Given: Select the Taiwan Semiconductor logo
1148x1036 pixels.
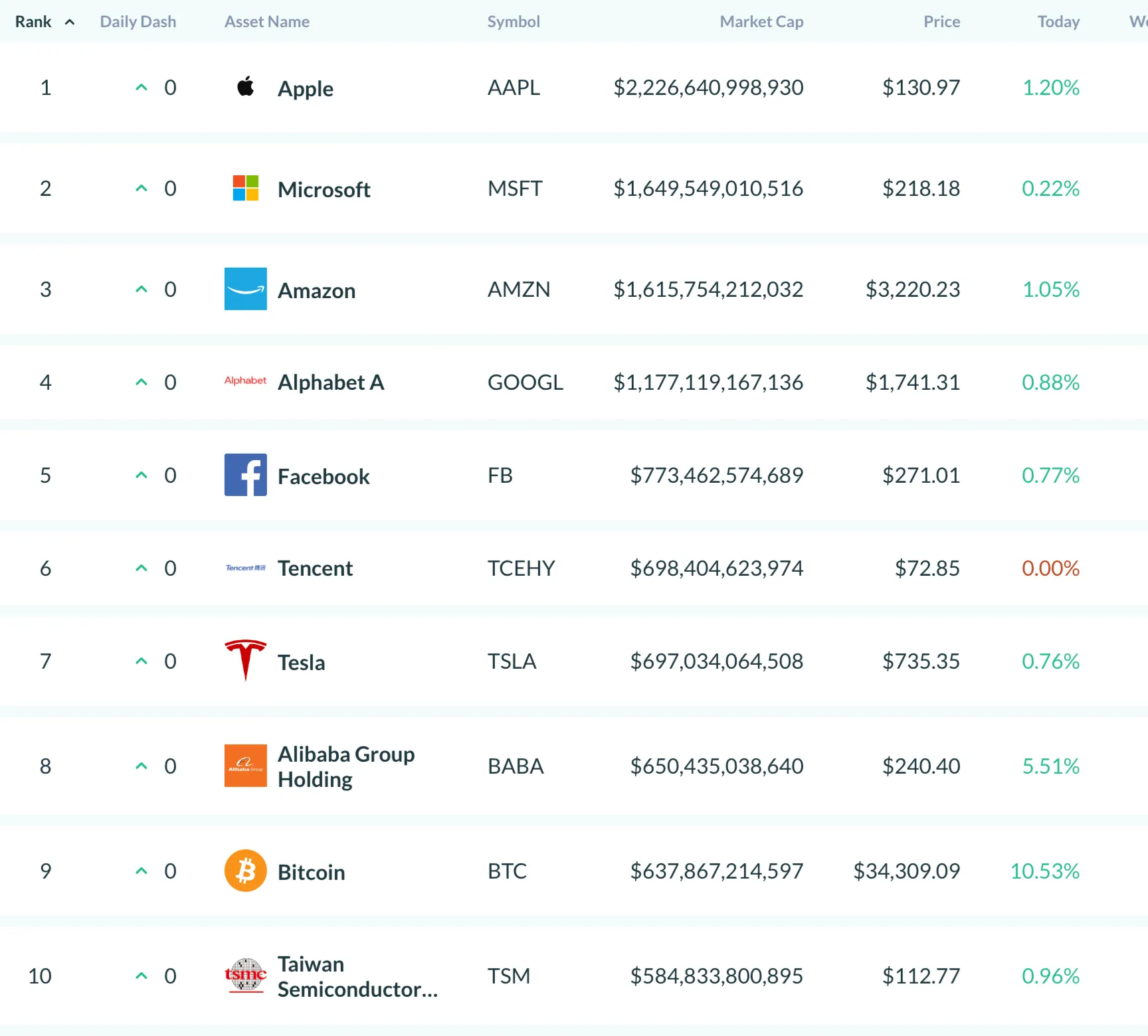Looking at the screenshot, I should tap(246, 976).
